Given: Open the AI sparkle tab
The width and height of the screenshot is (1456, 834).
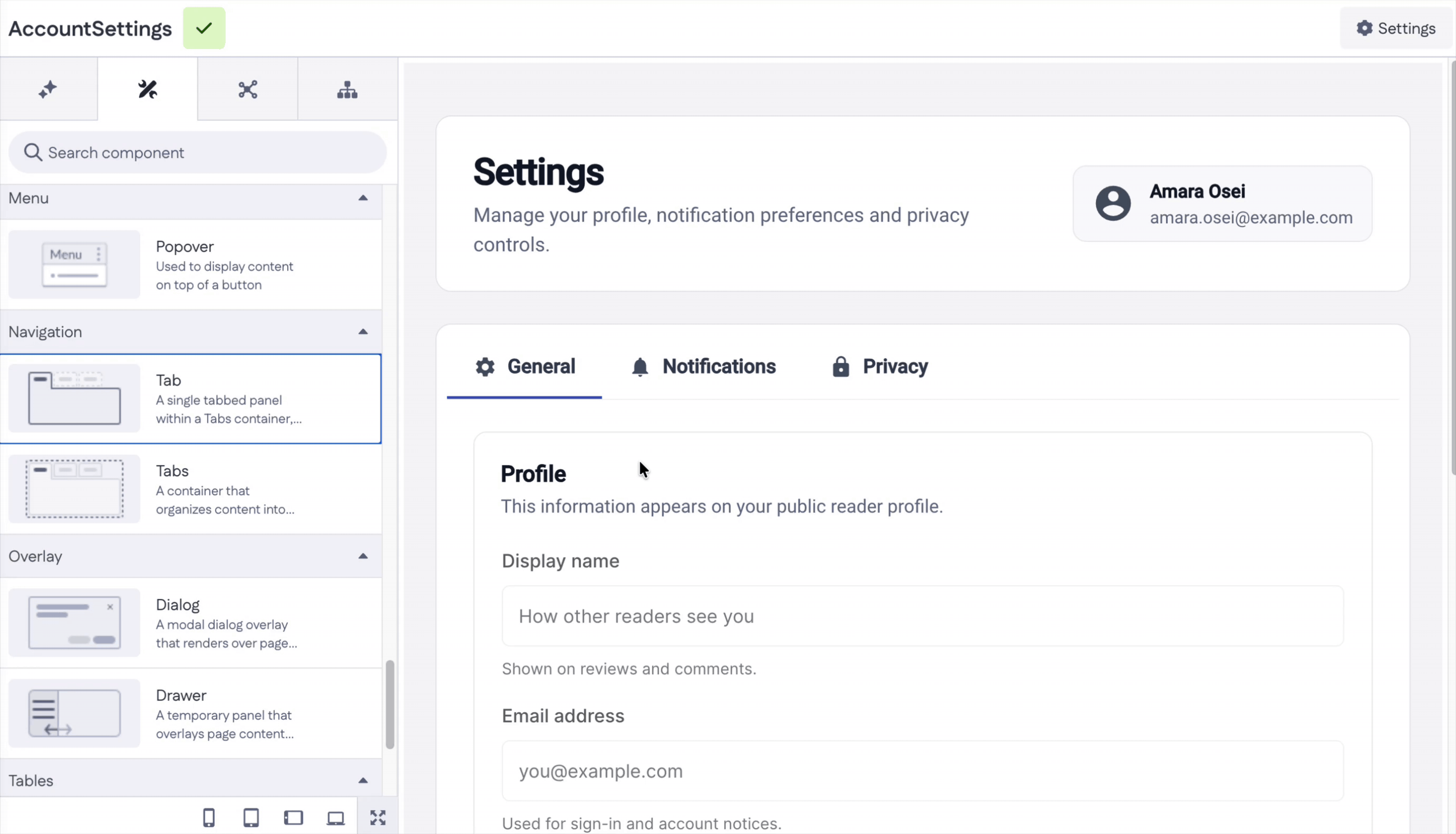Looking at the screenshot, I should pyautogui.click(x=48, y=90).
